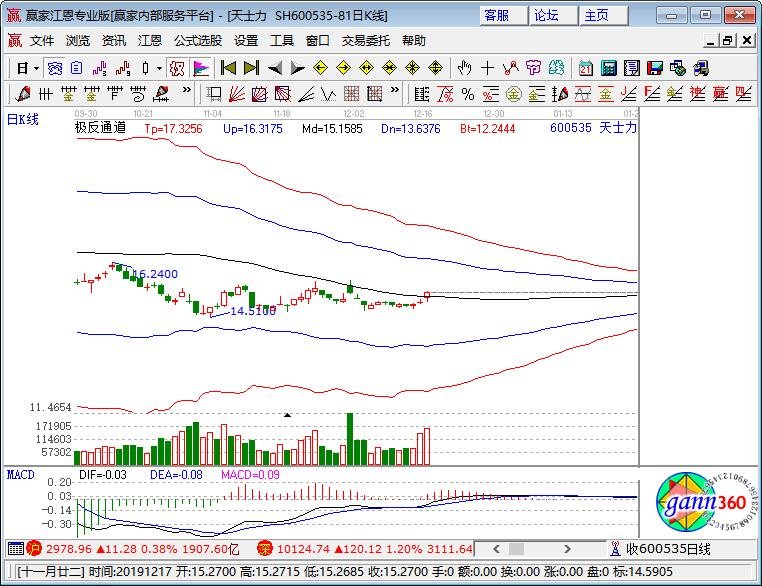This screenshot has width=762, height=586.
Task: Click the status bar grid table icon
Action: tap(16, 549)
